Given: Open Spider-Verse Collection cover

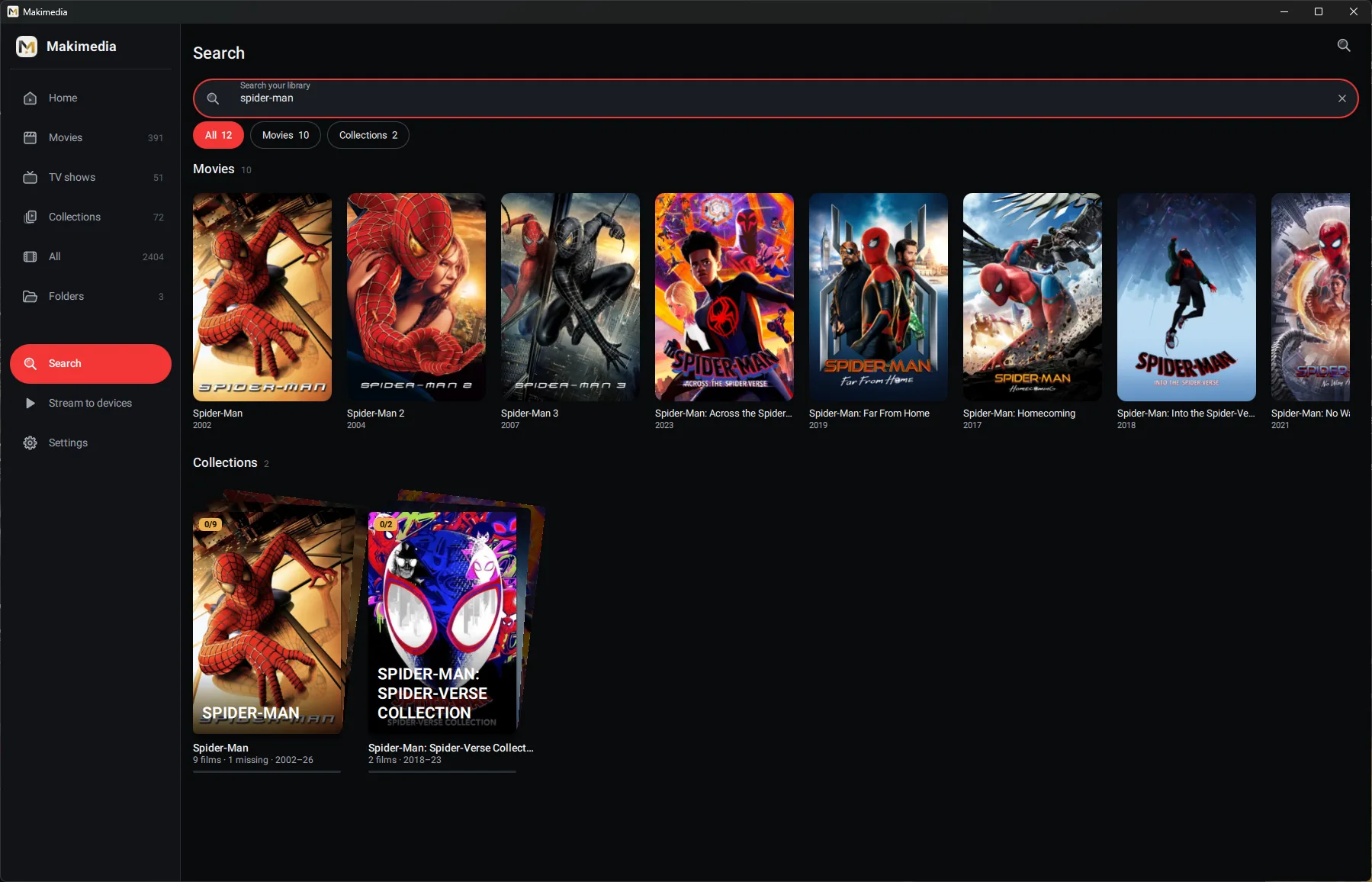Looking at the screenshot, I should [443, 623].
